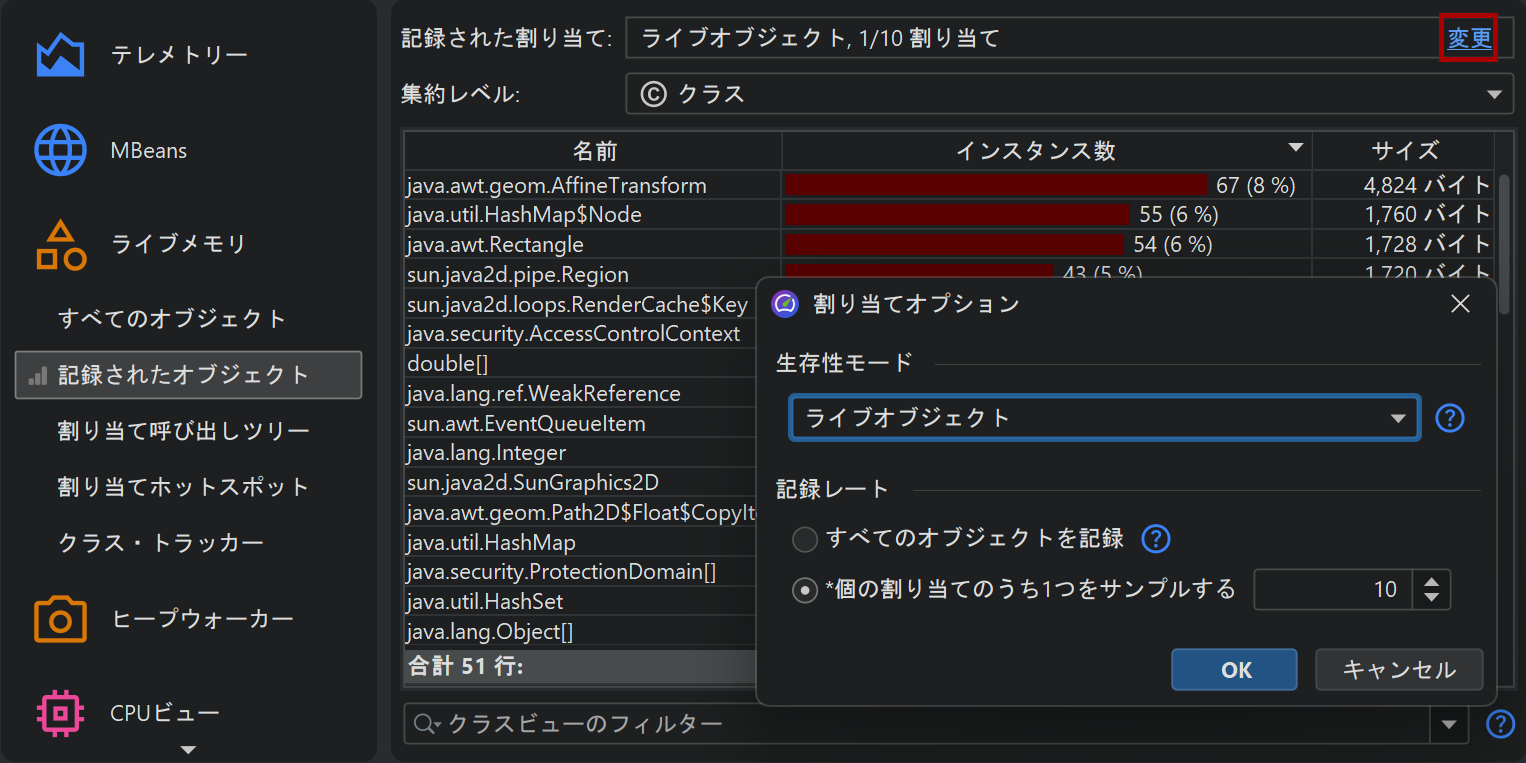This screenshot has height=763, width=1526.
Task: Click help icon beside the class filter
Action: click(1500, 724)
